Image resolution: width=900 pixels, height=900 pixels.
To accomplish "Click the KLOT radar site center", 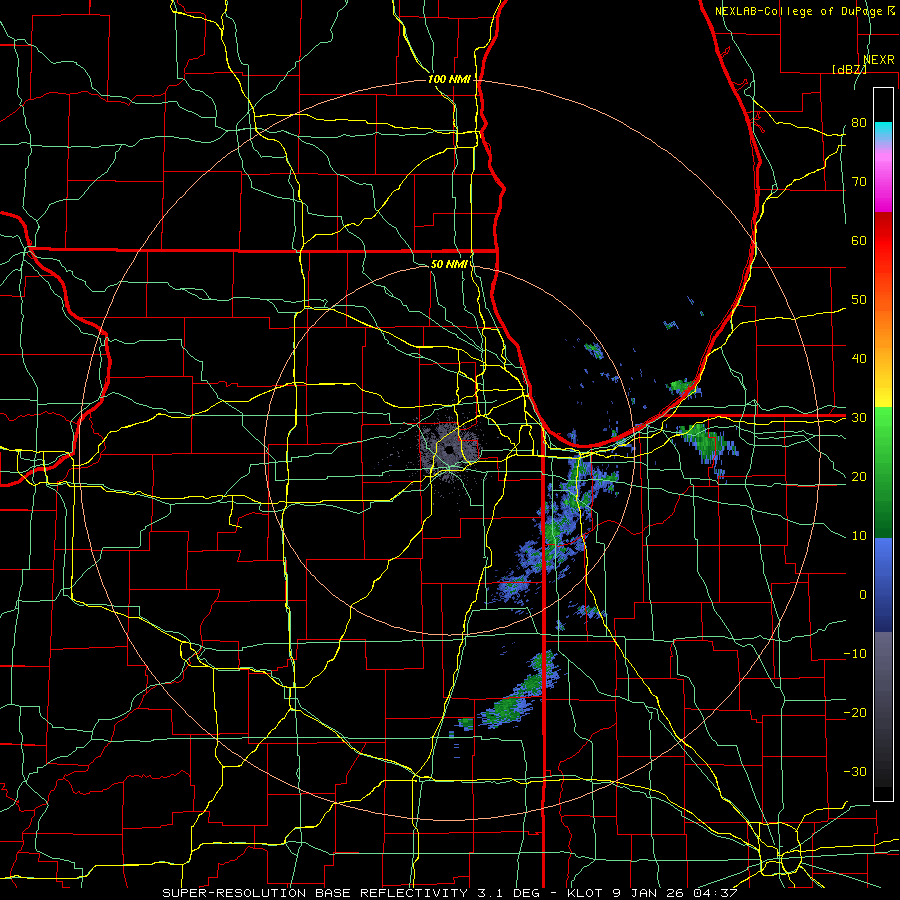I will tap(449, 449).
